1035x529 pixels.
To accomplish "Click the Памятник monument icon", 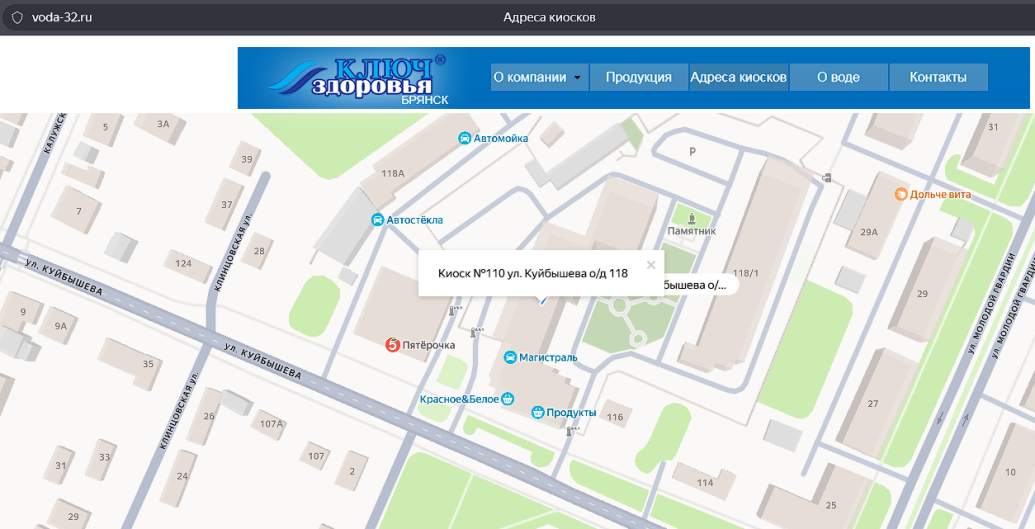I will (x=692, y=217).
